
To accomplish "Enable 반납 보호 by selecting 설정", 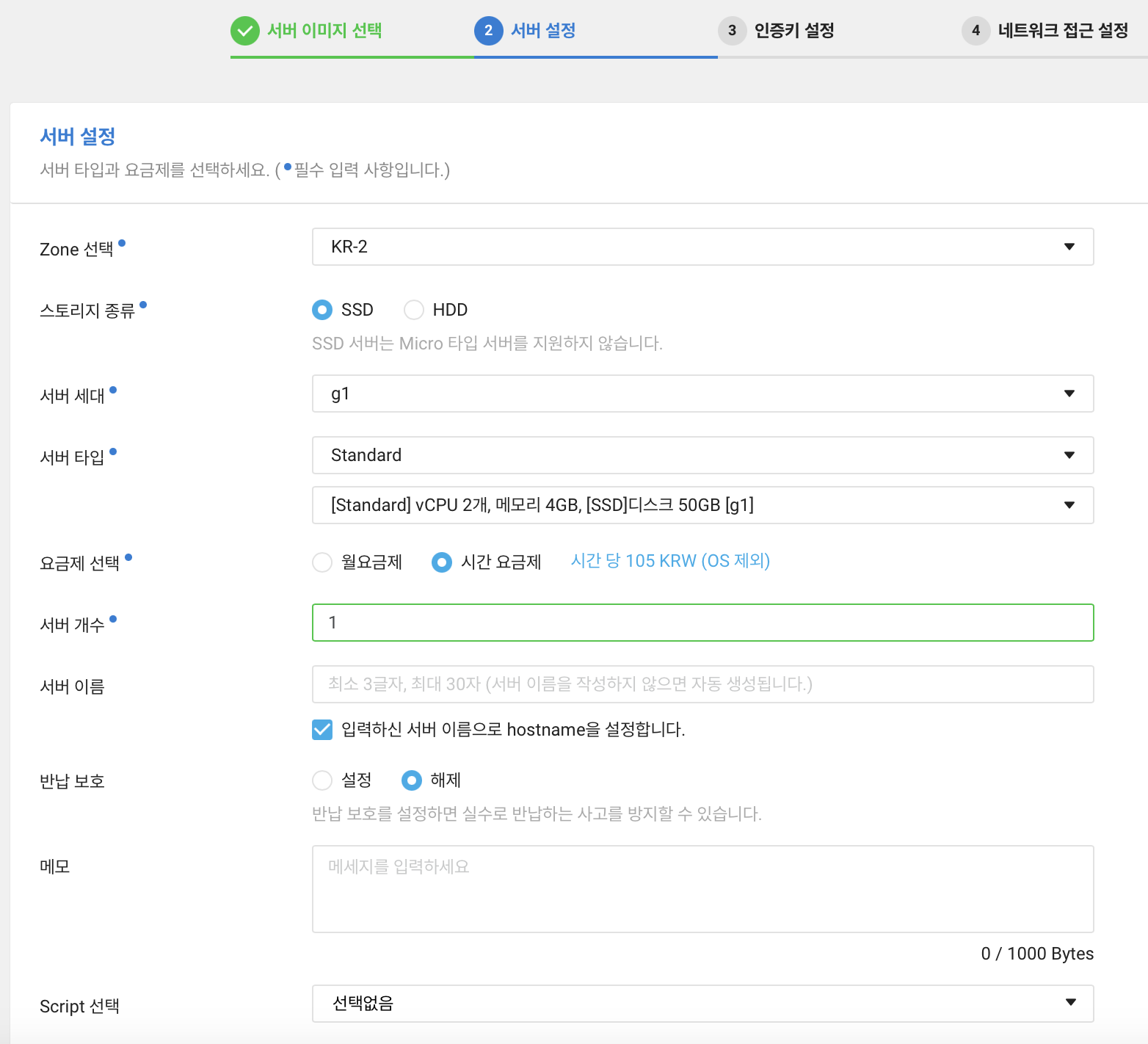I will point(322,780).
